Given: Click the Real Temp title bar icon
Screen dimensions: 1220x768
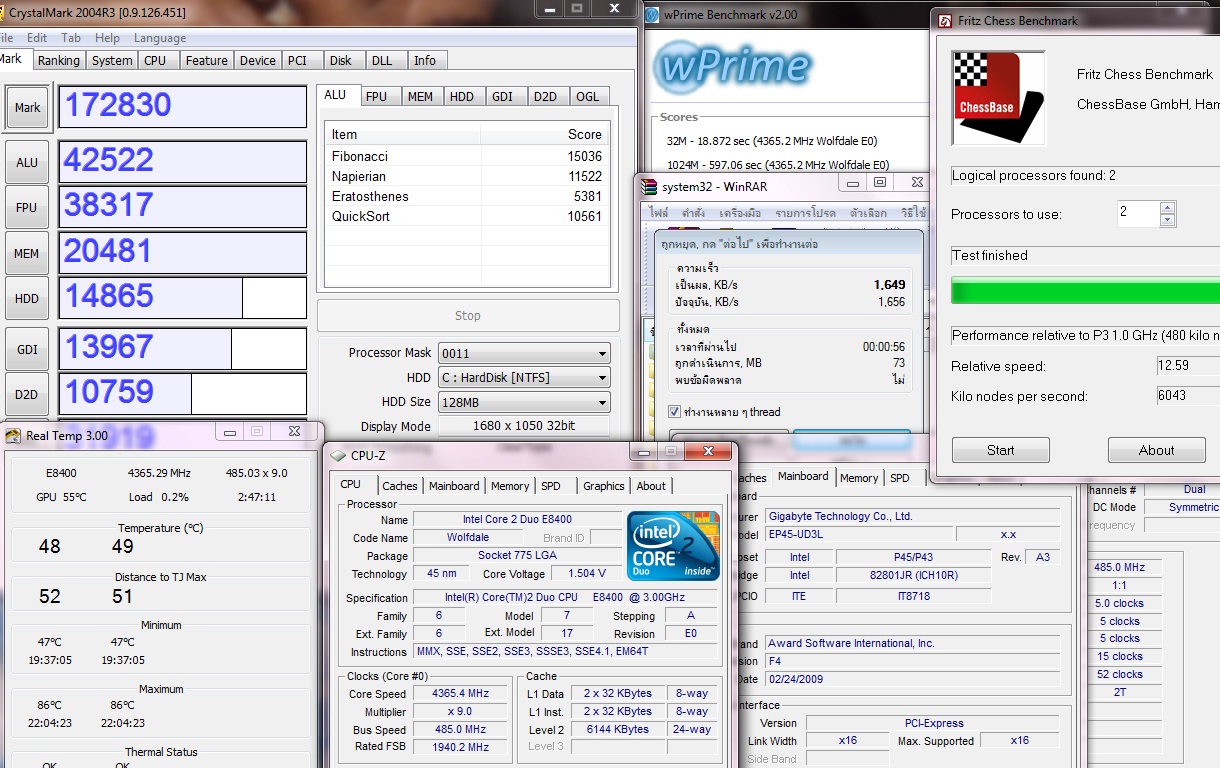Looking at the screenshot, I should 13,435.
